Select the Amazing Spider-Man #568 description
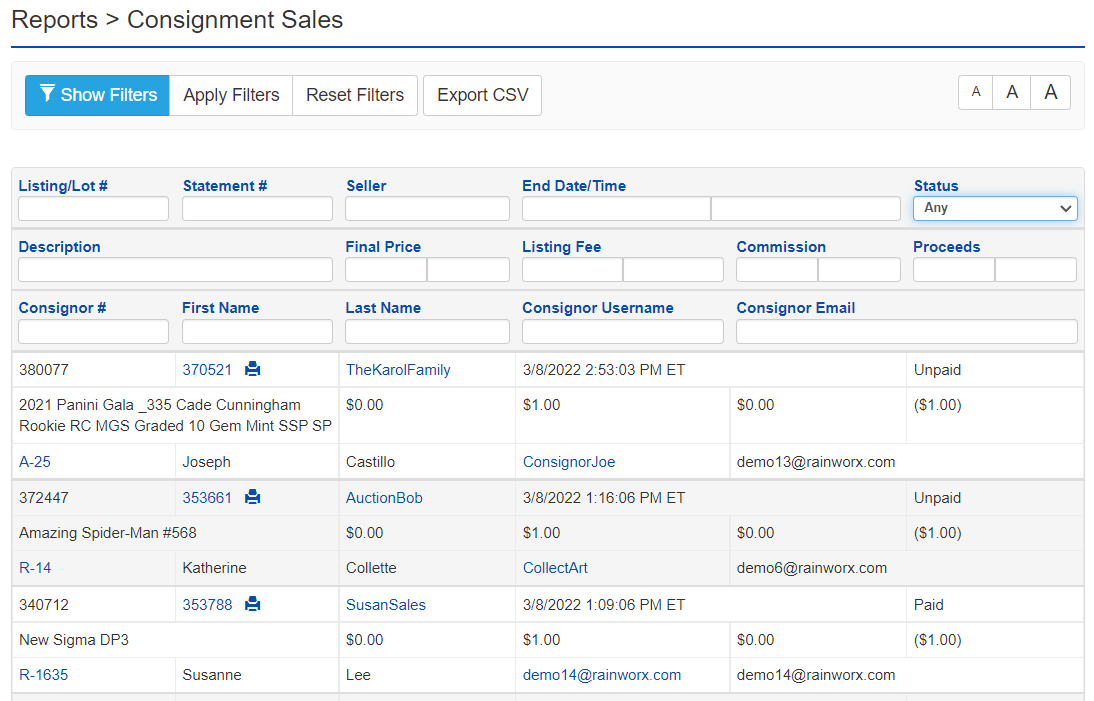 [x=107, y=533]
